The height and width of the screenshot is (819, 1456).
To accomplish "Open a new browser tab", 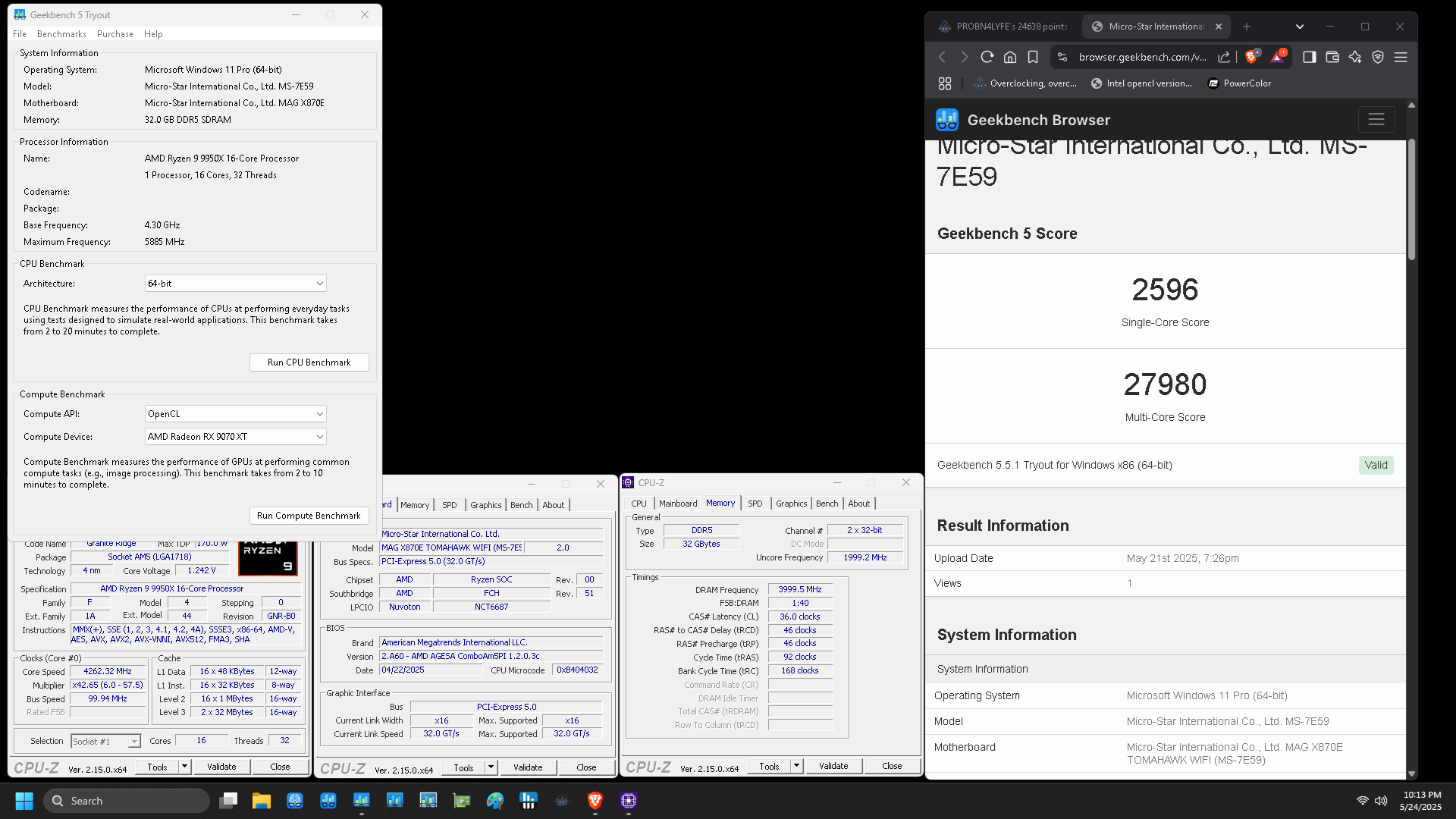I will click(x=1246, y=27).
